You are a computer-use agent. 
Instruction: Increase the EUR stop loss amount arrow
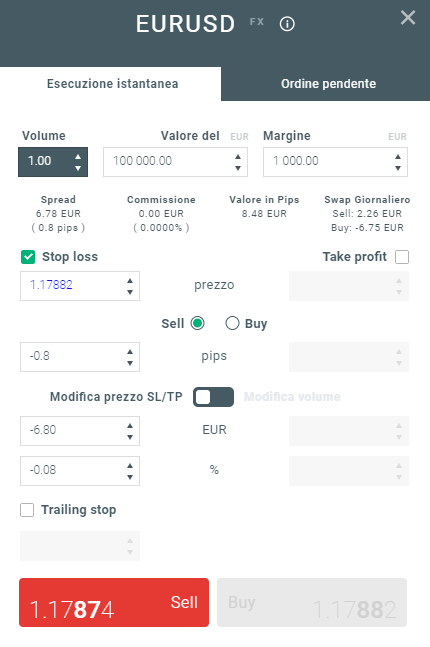130,425
